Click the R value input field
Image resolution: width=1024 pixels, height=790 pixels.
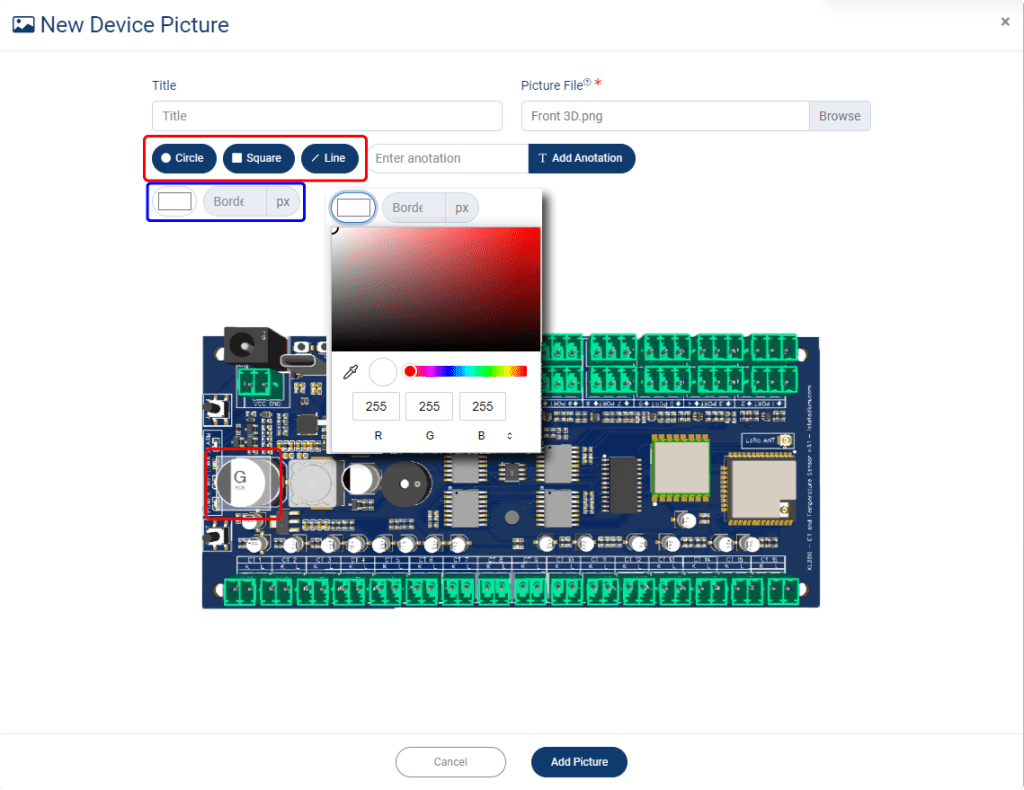pos(376,406)
